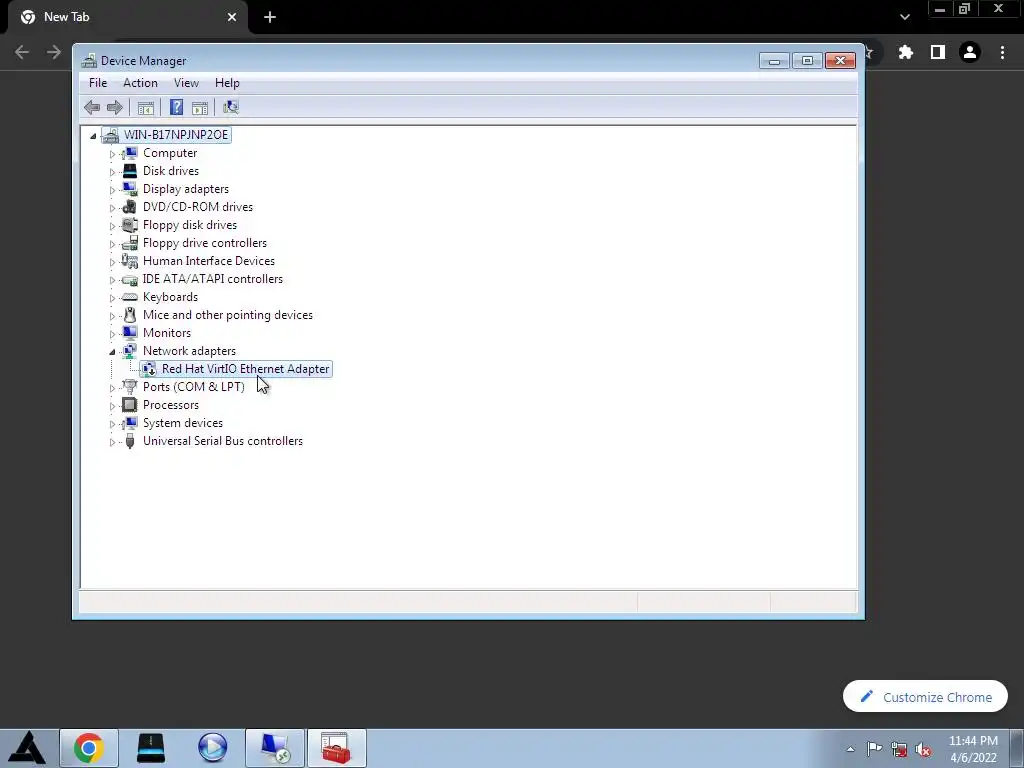Open media player taskbar icon
Image resolution: width=1024 pixels, height=768 pixels.
point(213,748)
